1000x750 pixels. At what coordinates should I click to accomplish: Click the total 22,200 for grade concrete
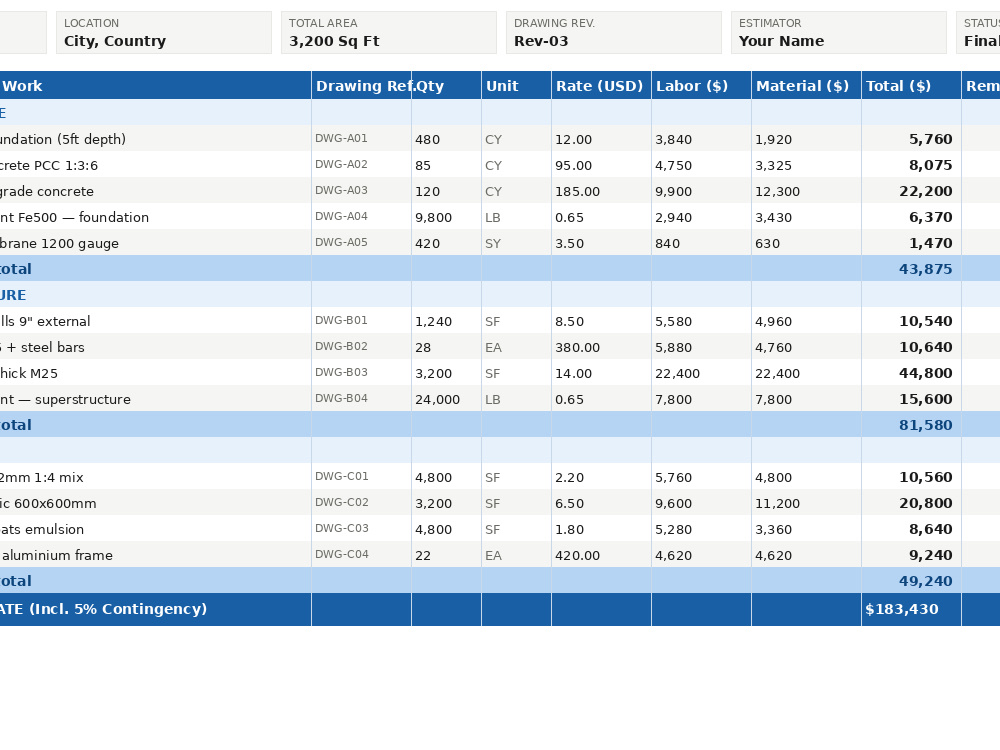tap(925, 191)
